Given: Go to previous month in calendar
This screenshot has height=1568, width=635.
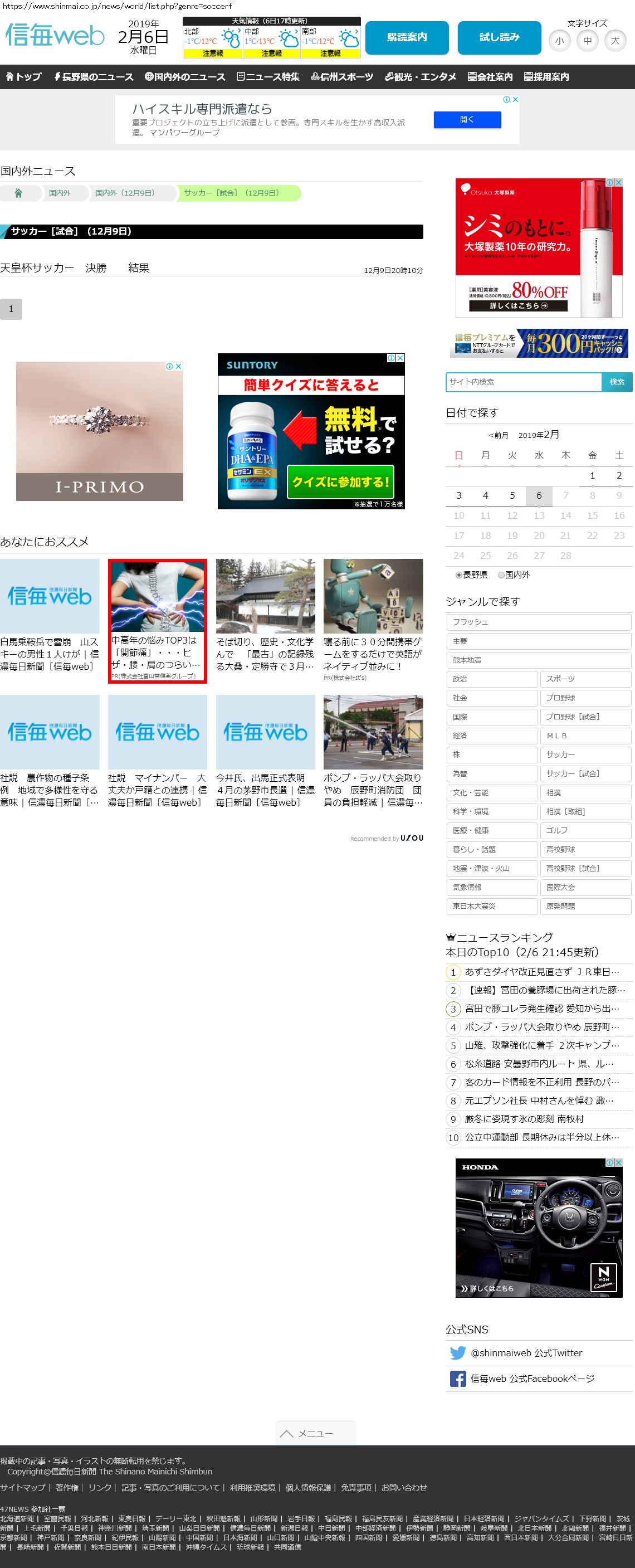Looking at the screenshot, I should point(498,435).
